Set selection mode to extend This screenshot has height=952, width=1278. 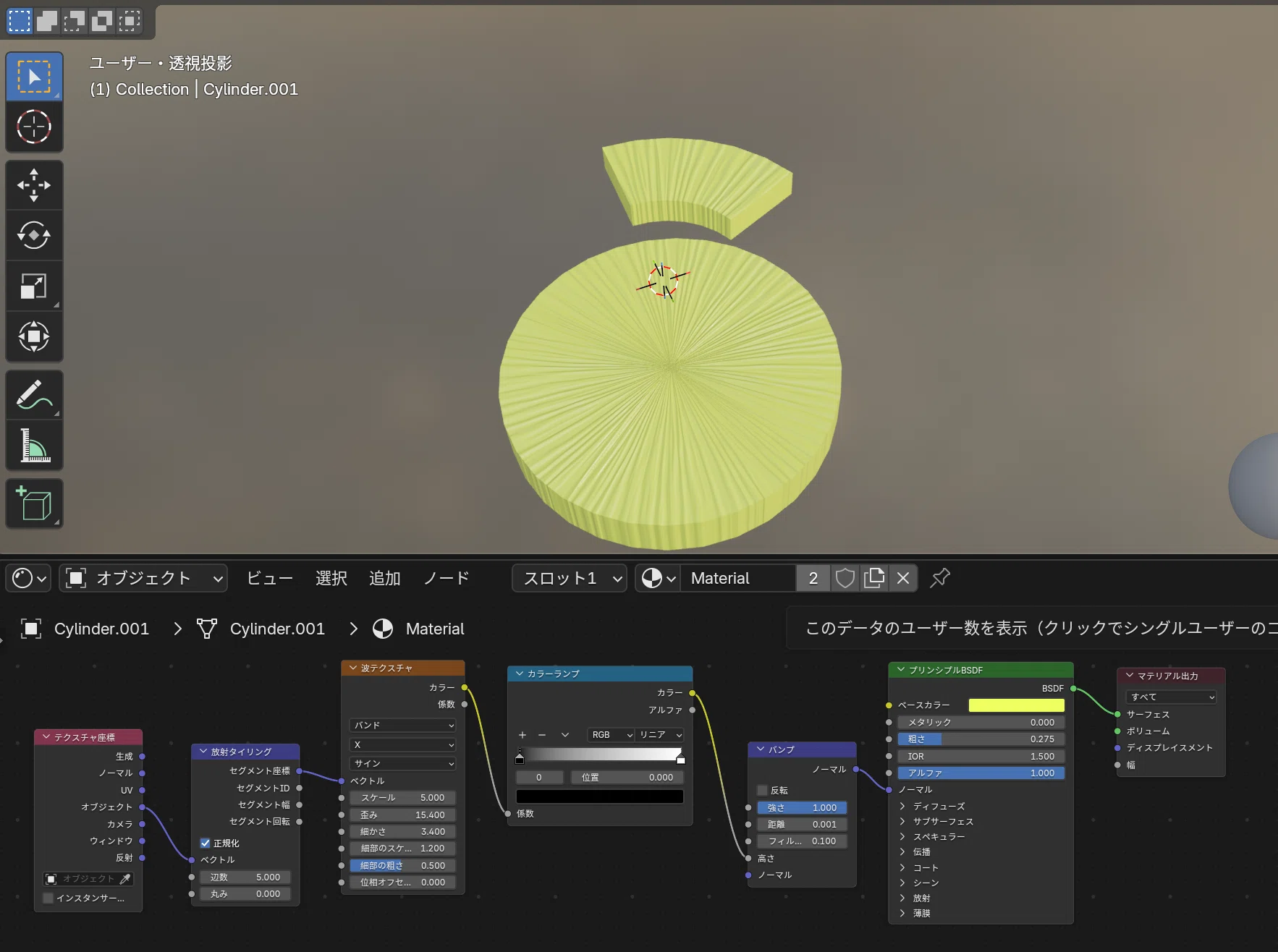[47, 21]
